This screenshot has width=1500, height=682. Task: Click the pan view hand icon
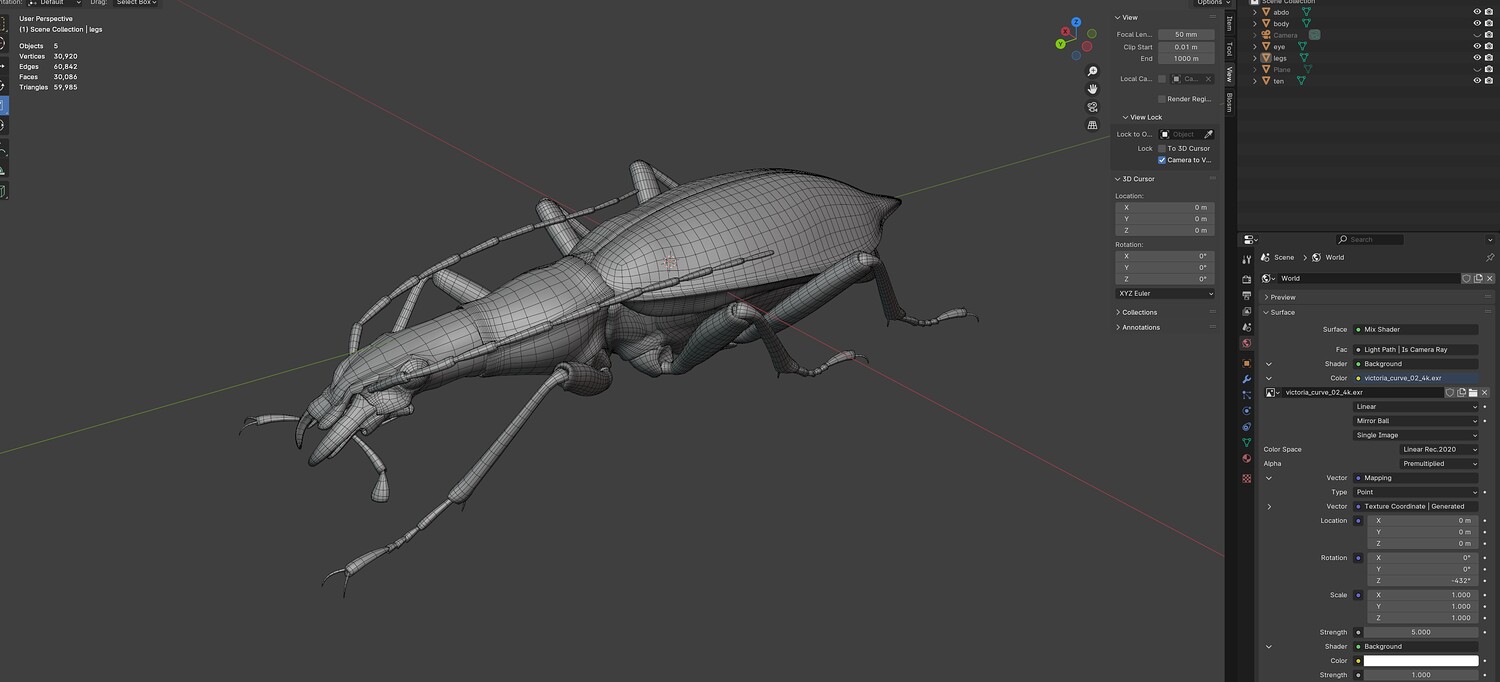click(x=1092, y=89)
